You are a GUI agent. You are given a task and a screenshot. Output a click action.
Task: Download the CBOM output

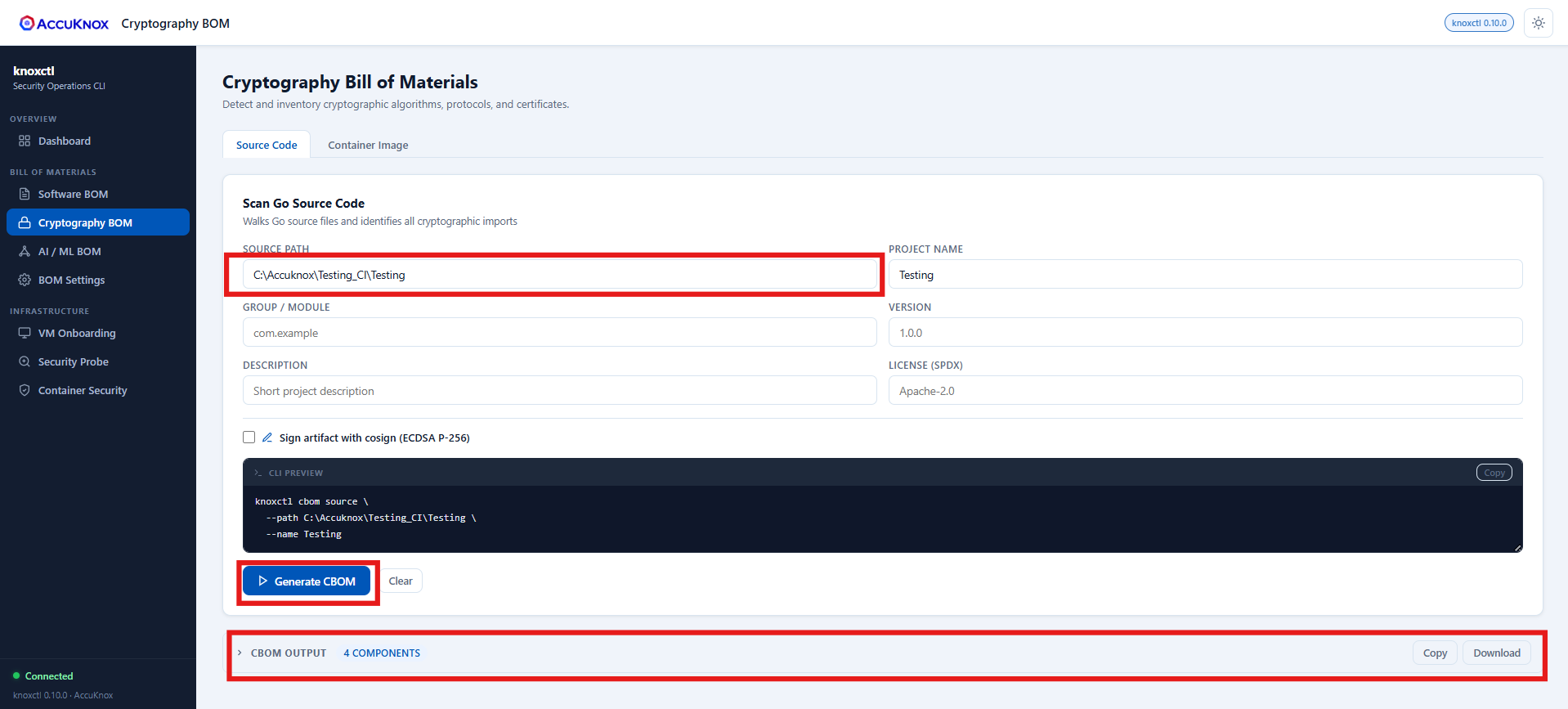pos(1497,653)
